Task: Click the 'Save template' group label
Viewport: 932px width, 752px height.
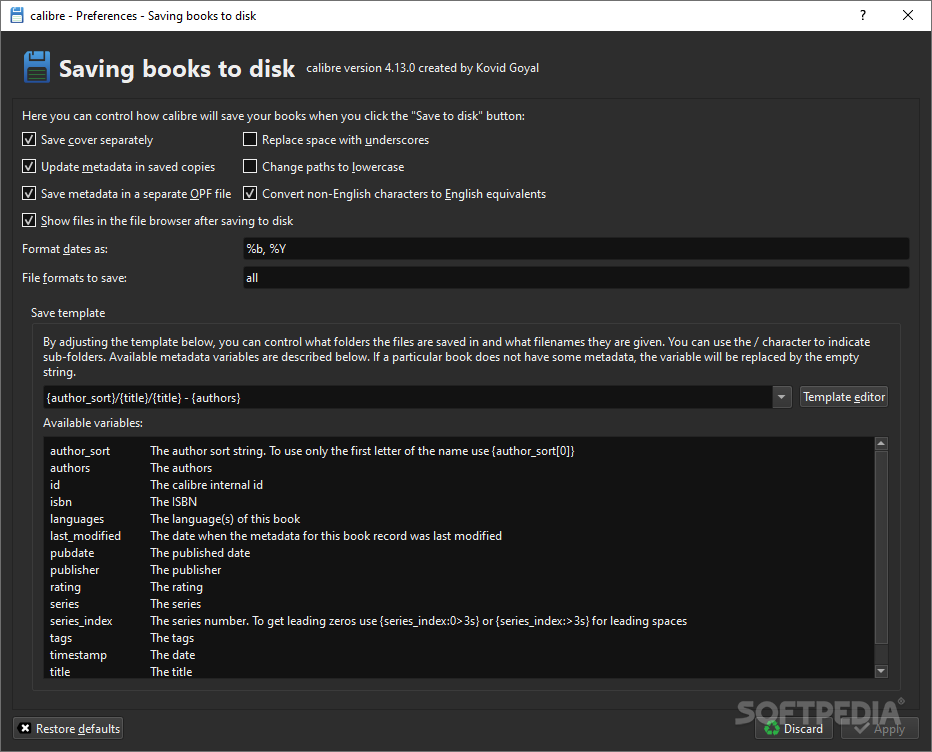Action: tap(68, 313)
